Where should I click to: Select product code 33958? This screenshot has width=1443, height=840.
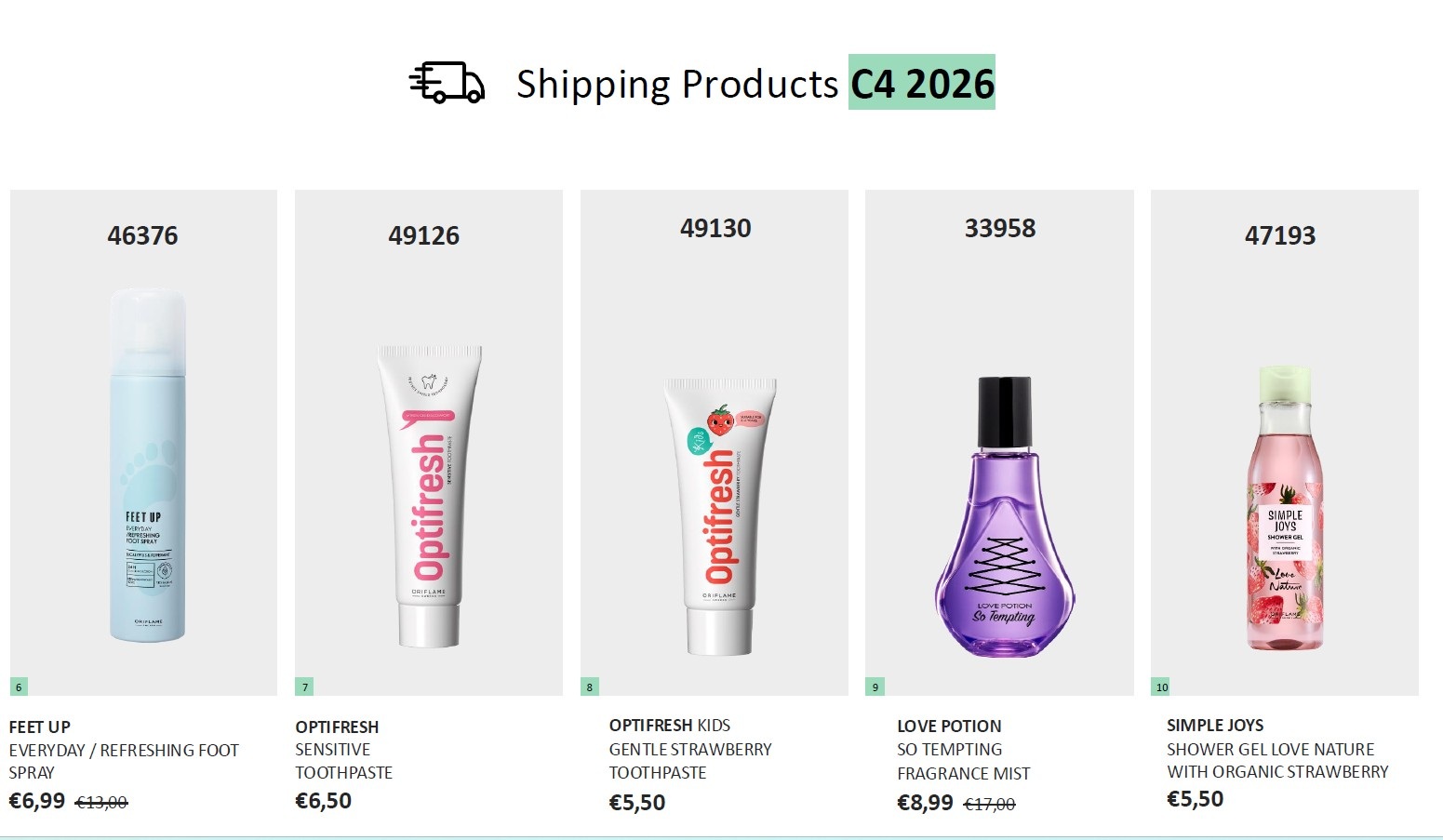[x=1000, y=228]
